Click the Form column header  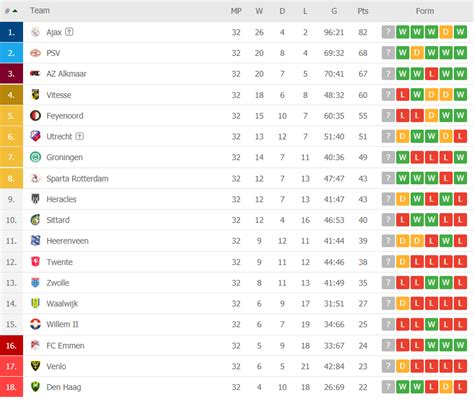click(425, 11)
